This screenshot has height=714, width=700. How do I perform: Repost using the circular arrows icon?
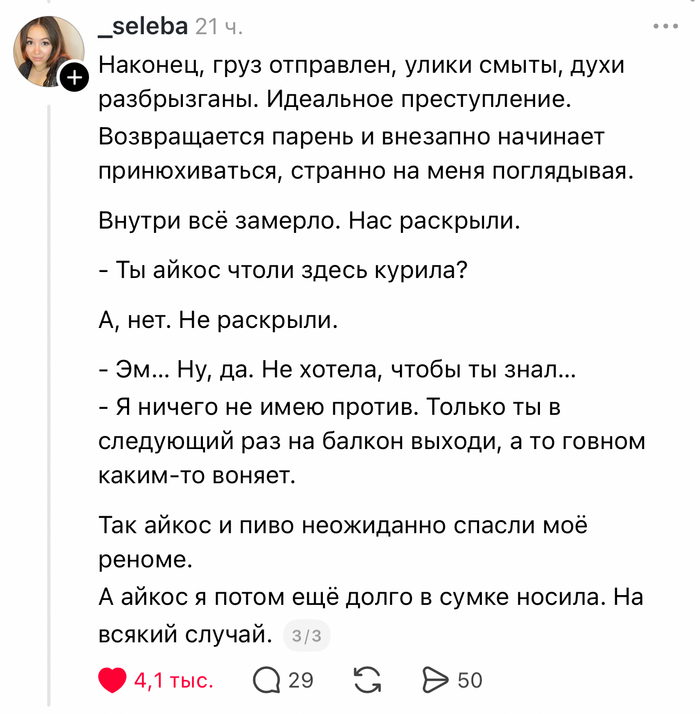pyautogui.click(x=368, y=680)
